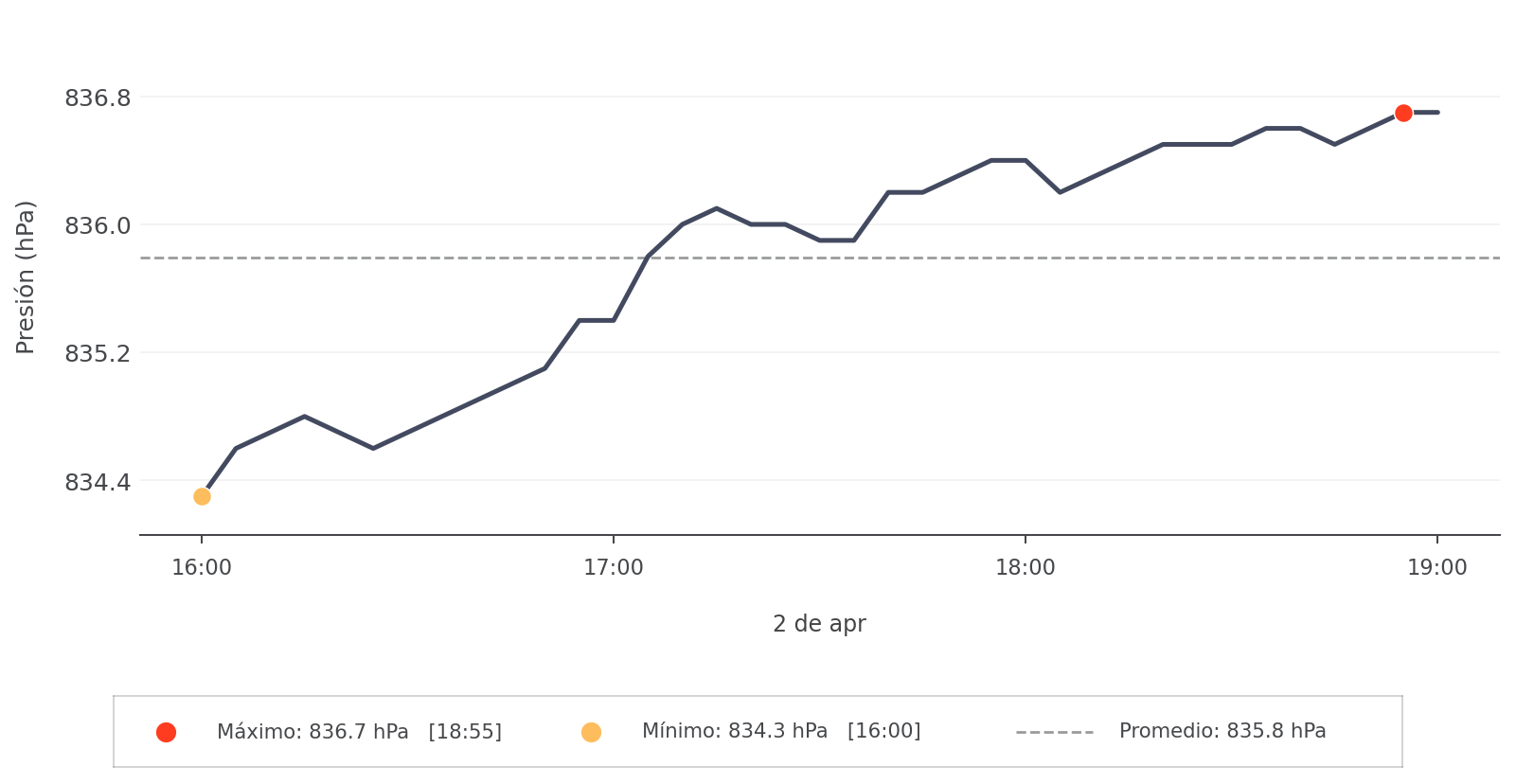Screen dimensions: 1516x784
Task: Click the 17:00 x-axis tick label
Action: coord(614,568)
